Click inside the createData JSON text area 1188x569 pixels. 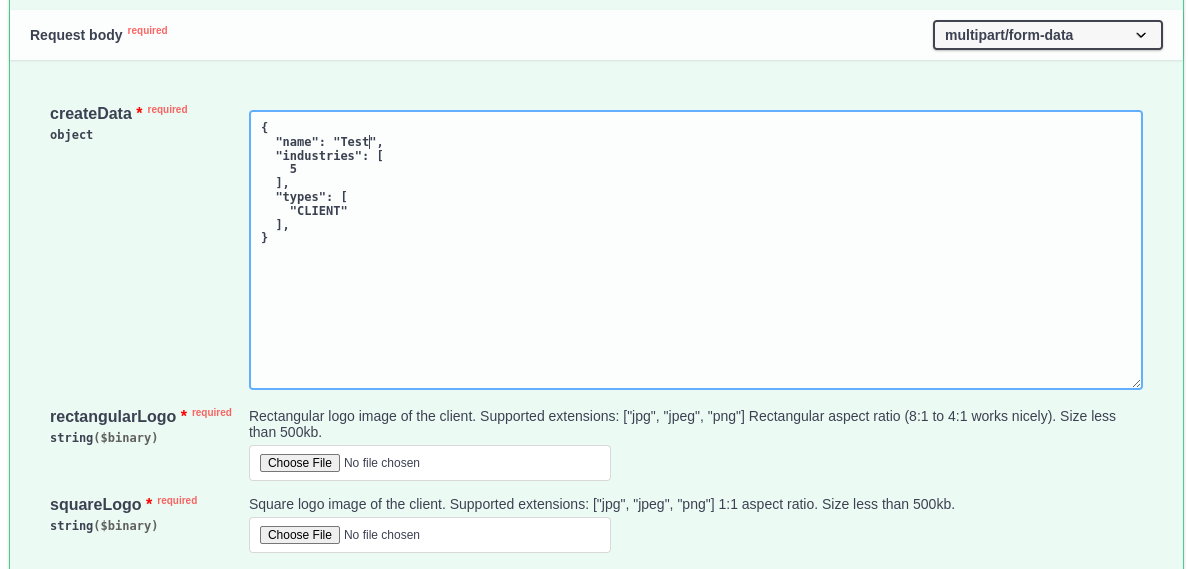[696, 250]
